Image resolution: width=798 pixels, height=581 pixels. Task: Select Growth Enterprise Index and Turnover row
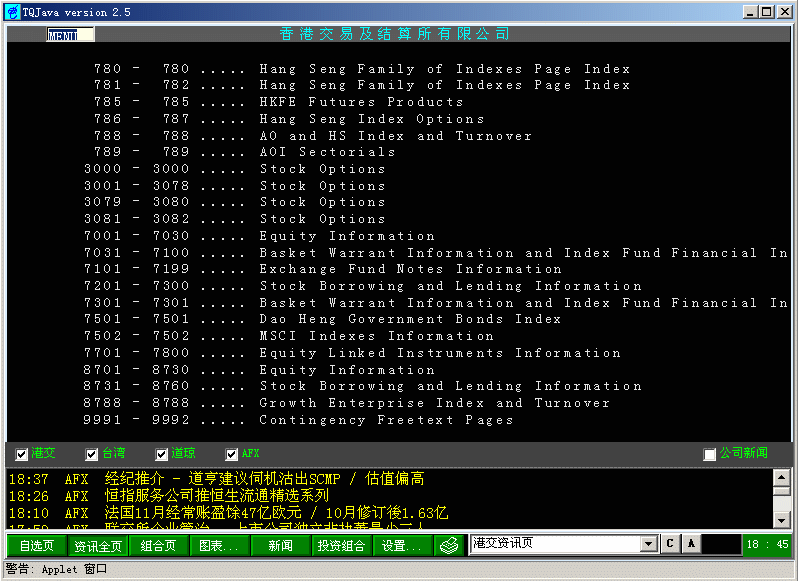[x=347, y=403]
